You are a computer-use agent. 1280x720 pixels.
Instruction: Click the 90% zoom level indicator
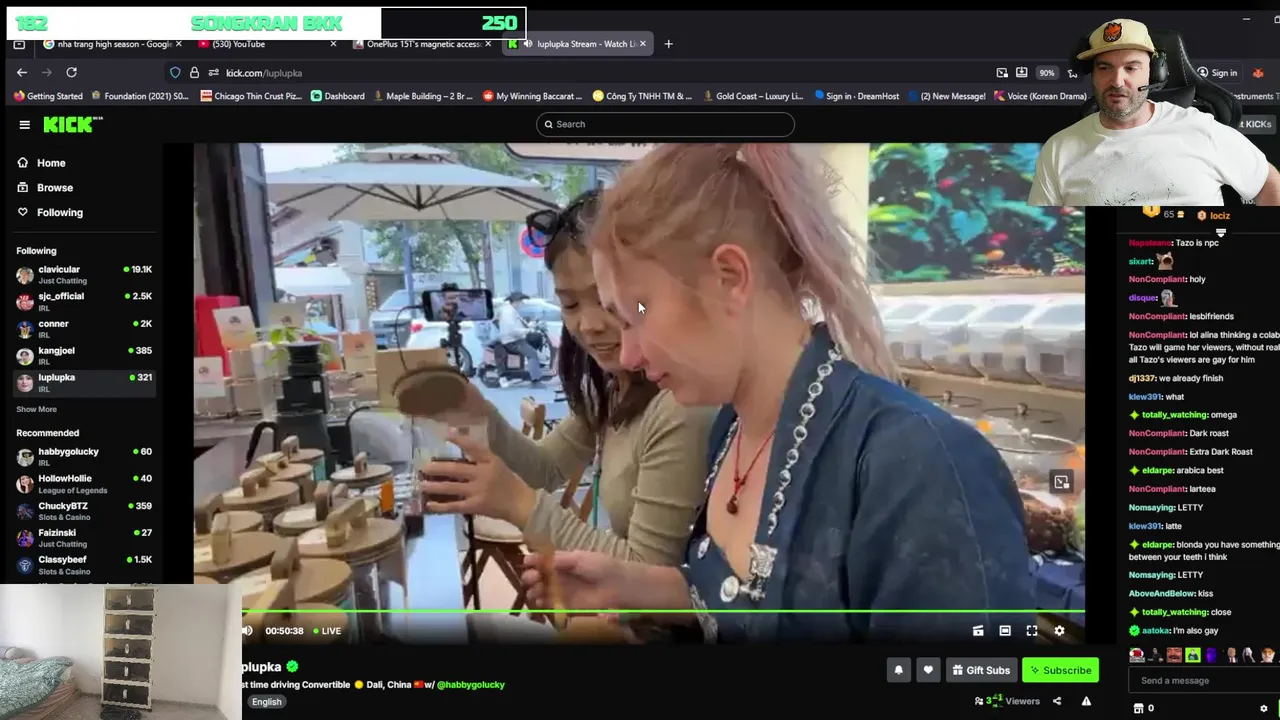coord(1046,73)
